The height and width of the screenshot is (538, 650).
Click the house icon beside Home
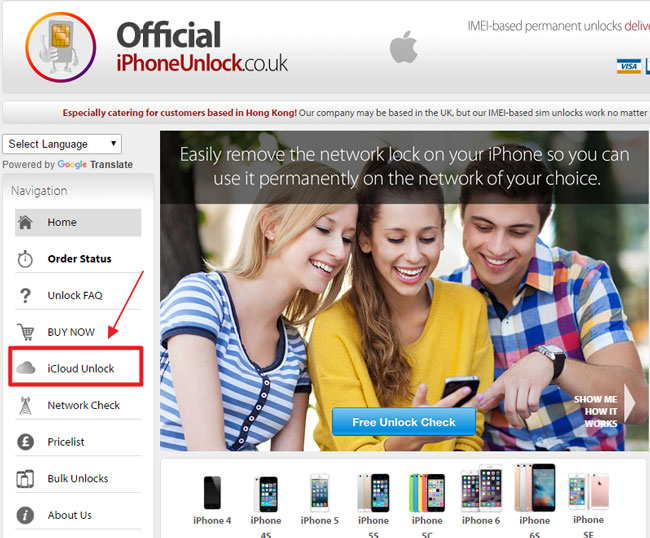click(x=25, y=222)
